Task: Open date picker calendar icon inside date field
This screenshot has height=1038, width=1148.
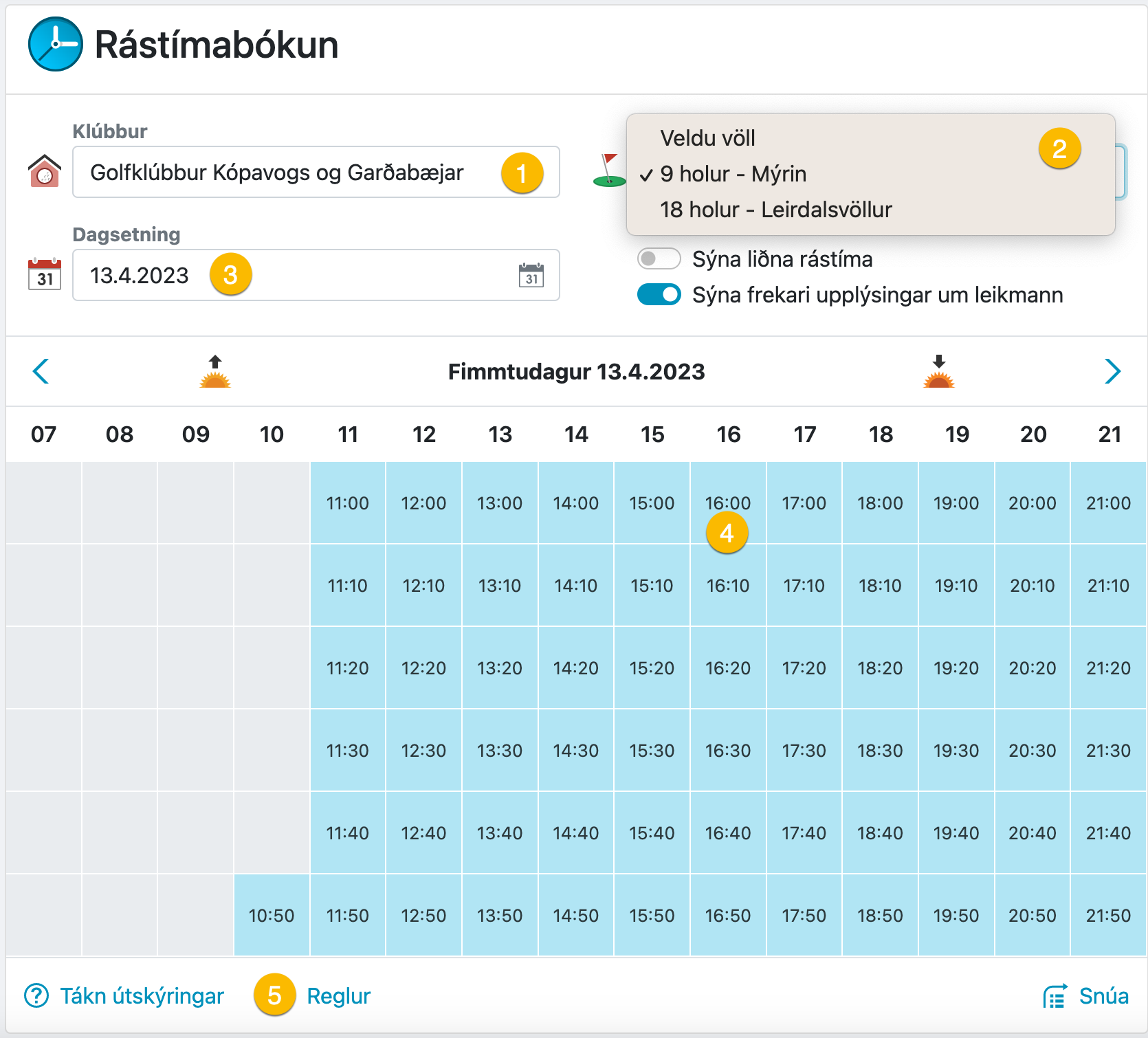Action: click(x=531, y=275)
